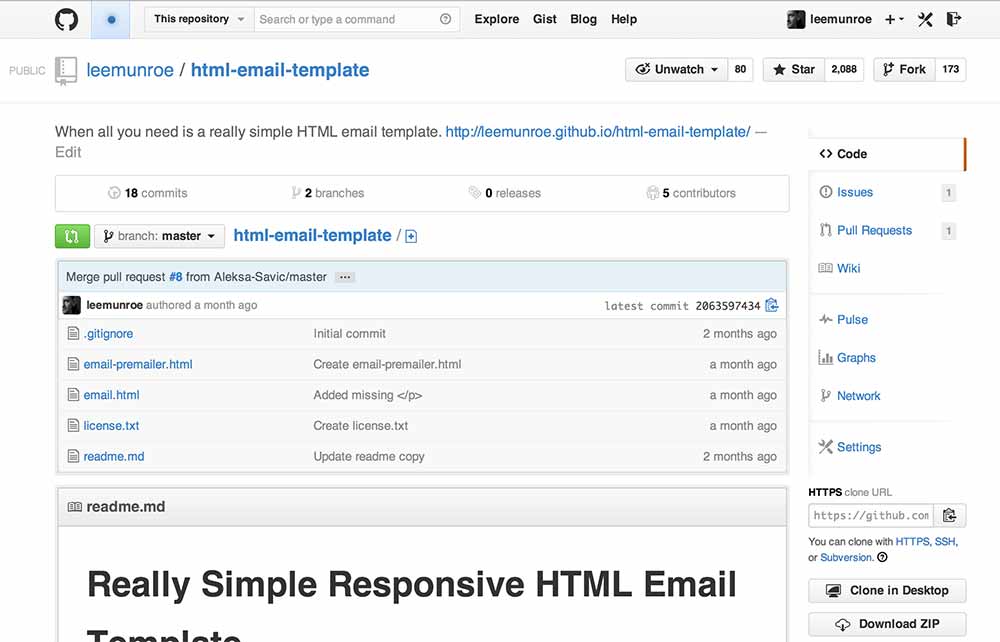Screen dimensions: 1000x642
Task: Open the license.txt file link
Action: pyautogui.click(x=111, y=425)
